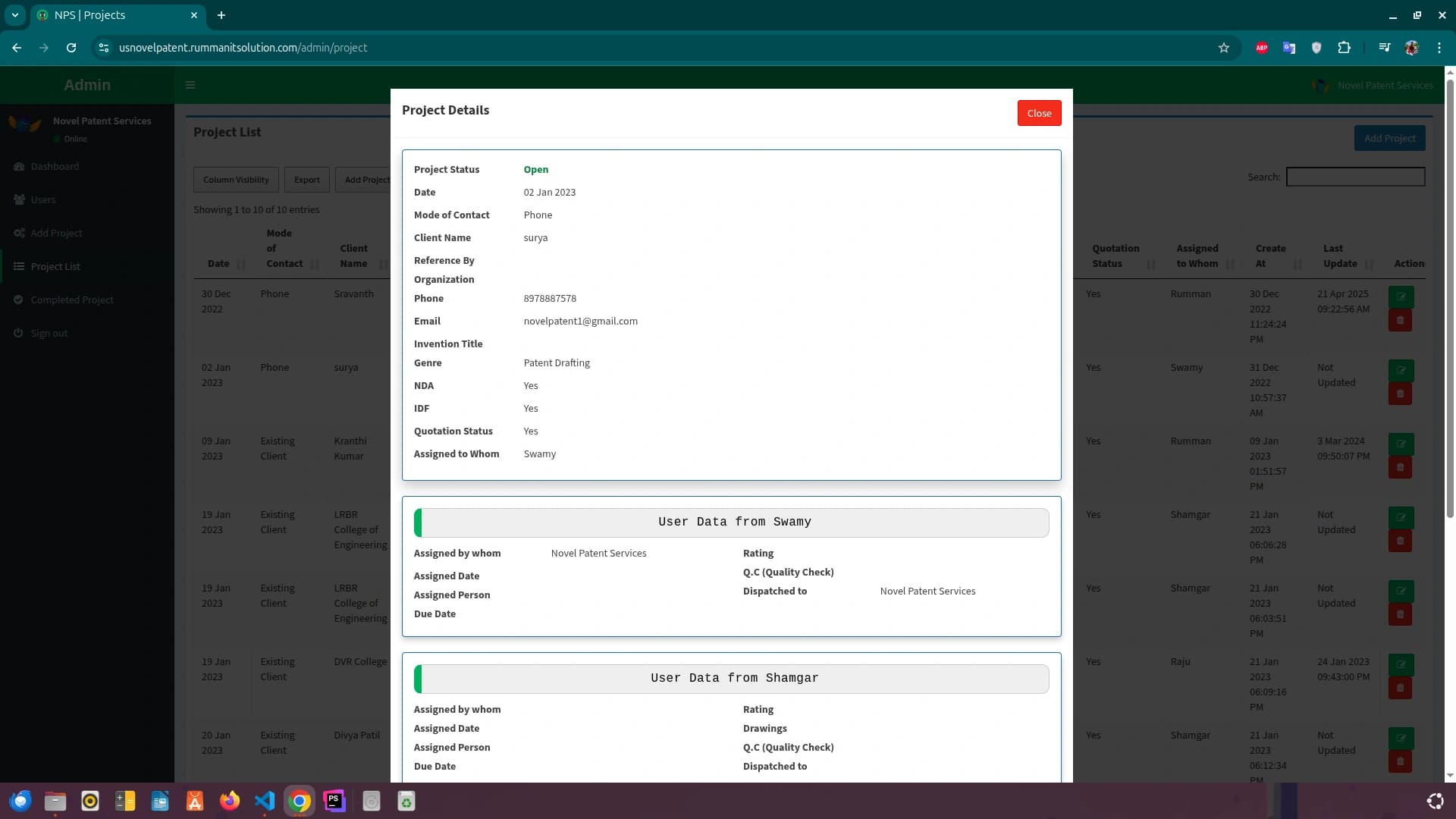Reload the page
Screen dimensions: 1456x819
pos(71,48)
